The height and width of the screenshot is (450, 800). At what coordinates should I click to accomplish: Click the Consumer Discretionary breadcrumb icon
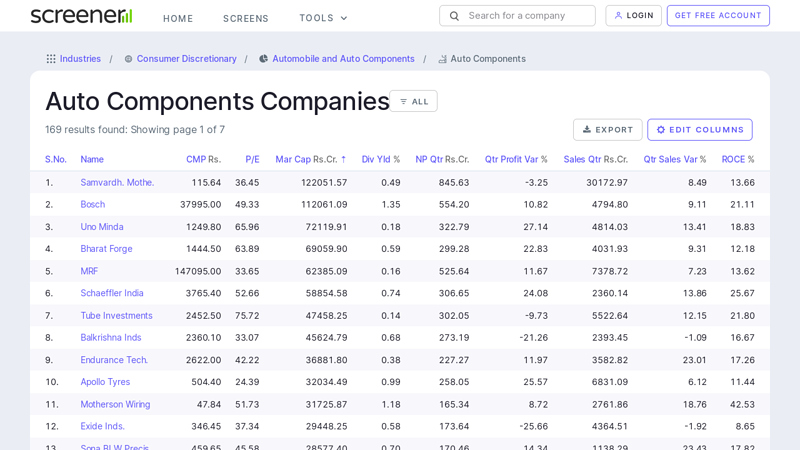(x=128, y=59)
